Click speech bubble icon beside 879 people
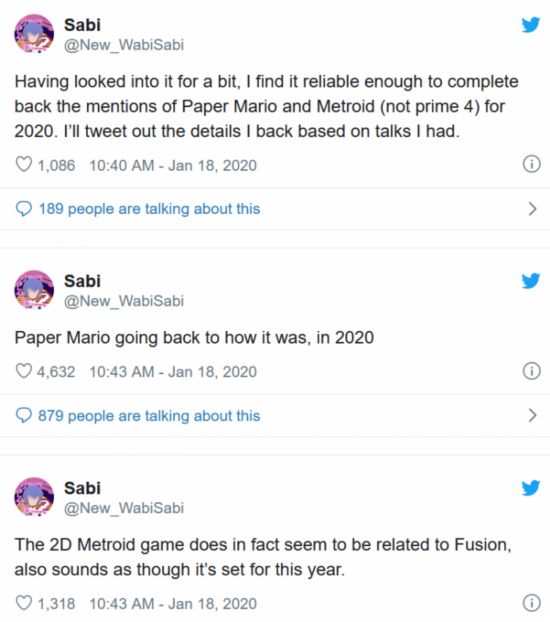Viewport: 550px width, 622px height. (x=23, y=416)
